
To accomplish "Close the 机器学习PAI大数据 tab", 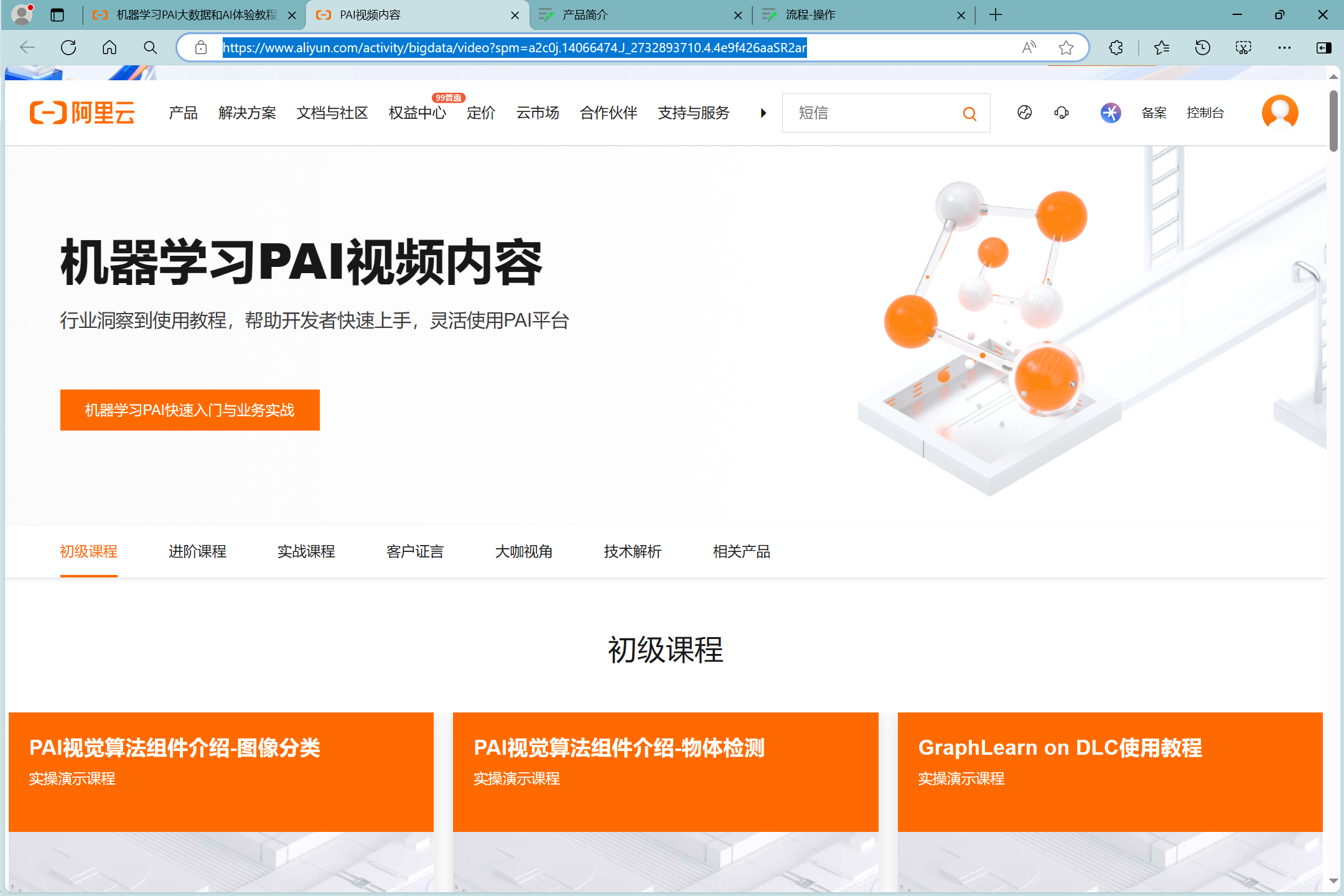I will click(x=292, y=15).
